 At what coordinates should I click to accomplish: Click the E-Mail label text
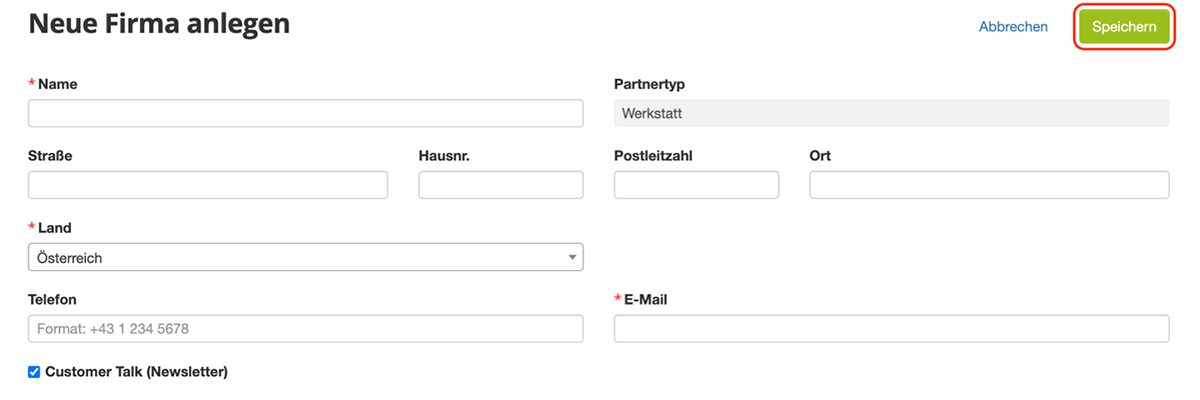pos(645,299)
